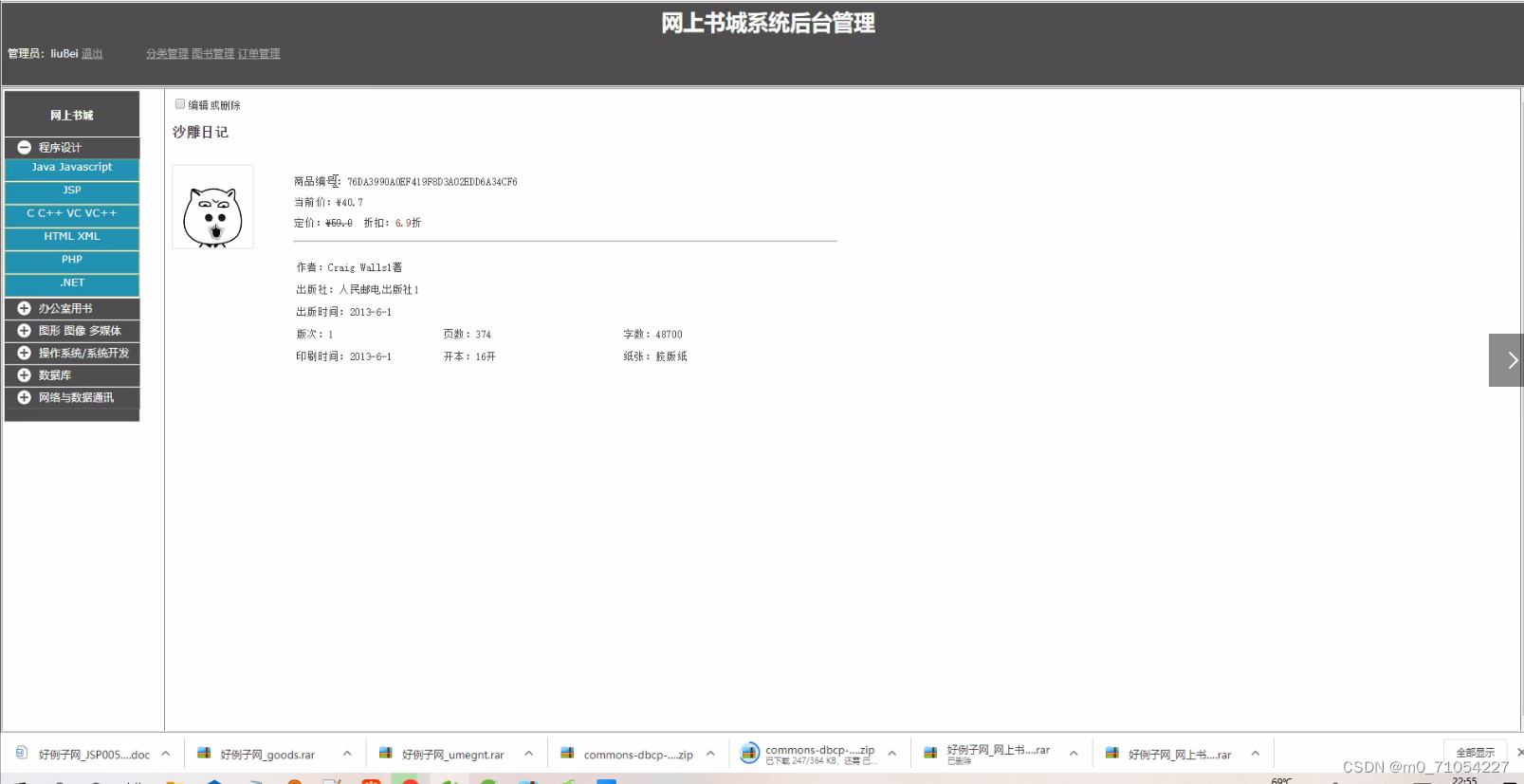1524x784 pixels.
Task: Click the page count 374
Action: click(484, 335)
